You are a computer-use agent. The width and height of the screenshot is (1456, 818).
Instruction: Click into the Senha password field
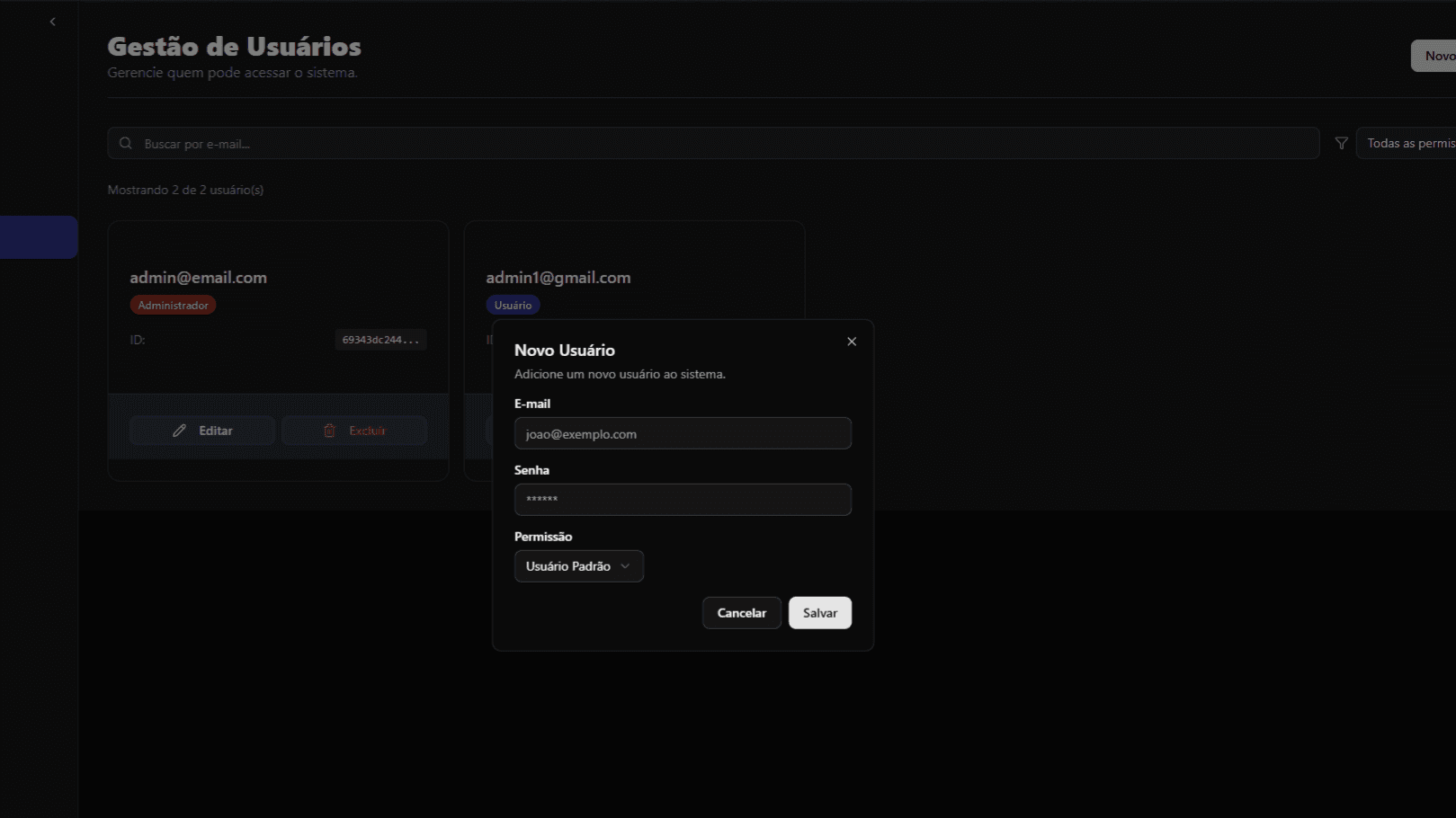pos(682,500)
